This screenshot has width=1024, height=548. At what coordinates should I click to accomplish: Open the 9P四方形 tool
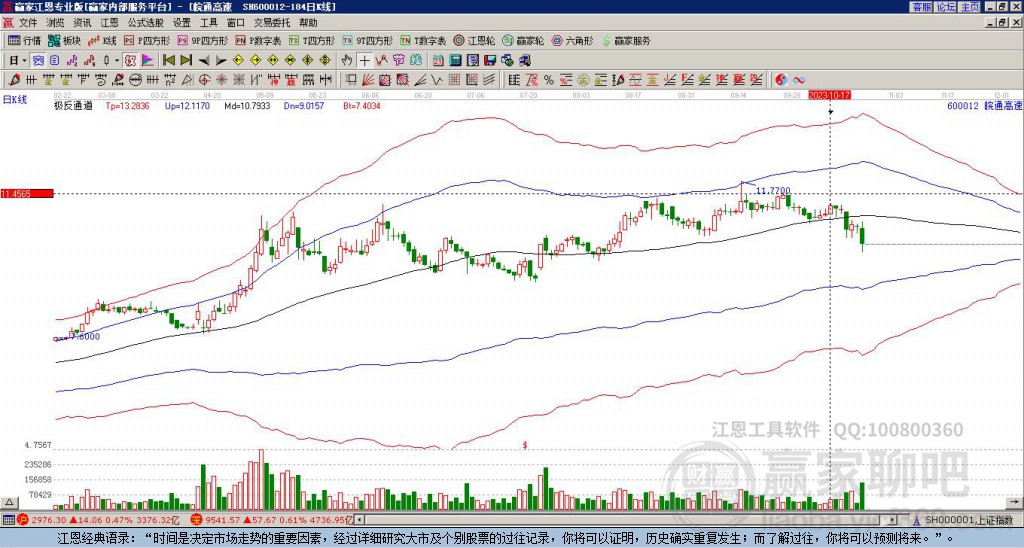tap(203, 40)
